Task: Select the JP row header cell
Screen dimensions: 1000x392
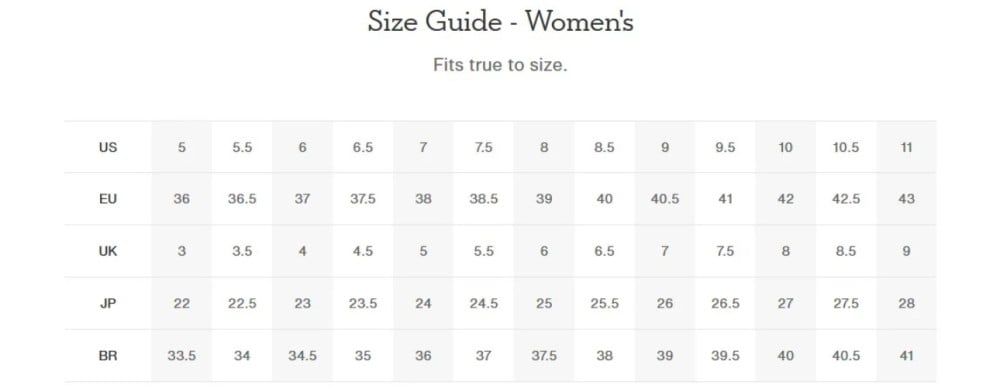Action: pos(108,303)
